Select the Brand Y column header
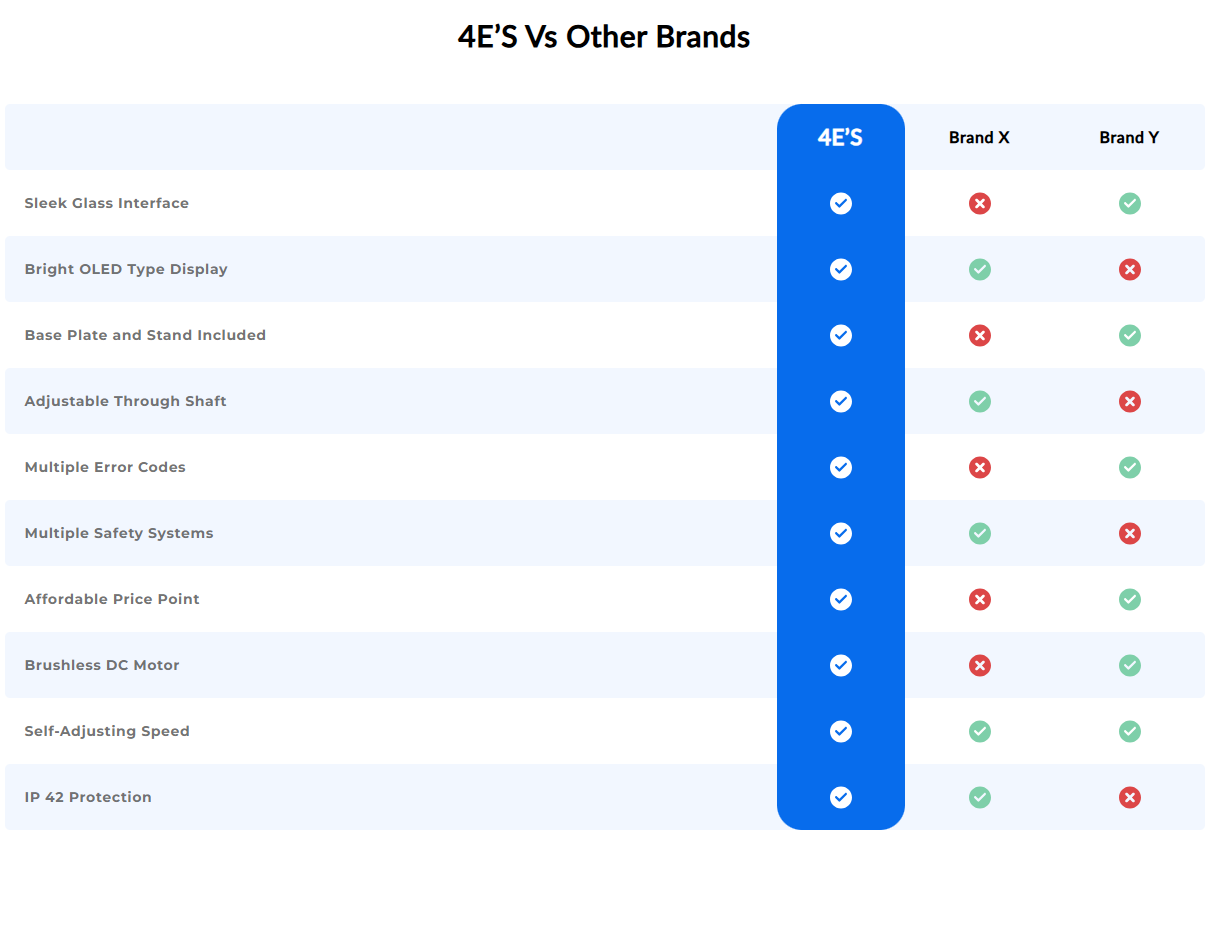 (x=1129, y=138)
